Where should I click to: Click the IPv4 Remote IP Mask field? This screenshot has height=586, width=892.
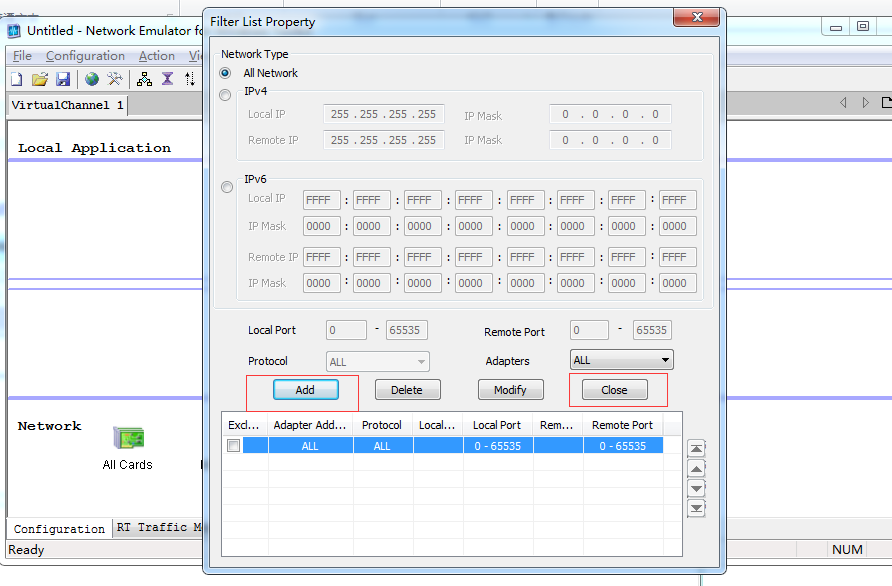coord(610,140)
